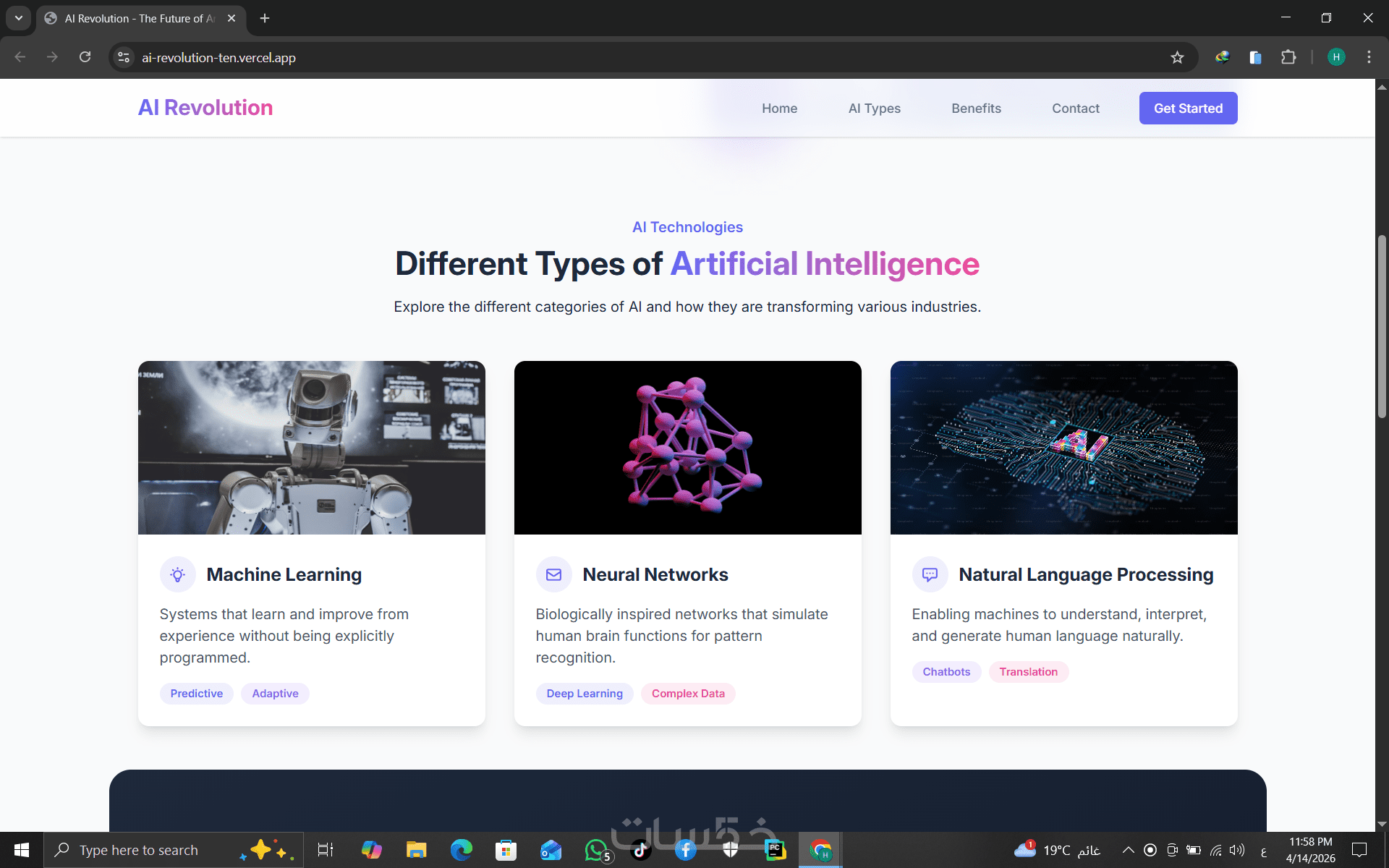Open the profile H avatar menu
Viewport: 1389px width, 868px height.
[x=1336, y=58]
